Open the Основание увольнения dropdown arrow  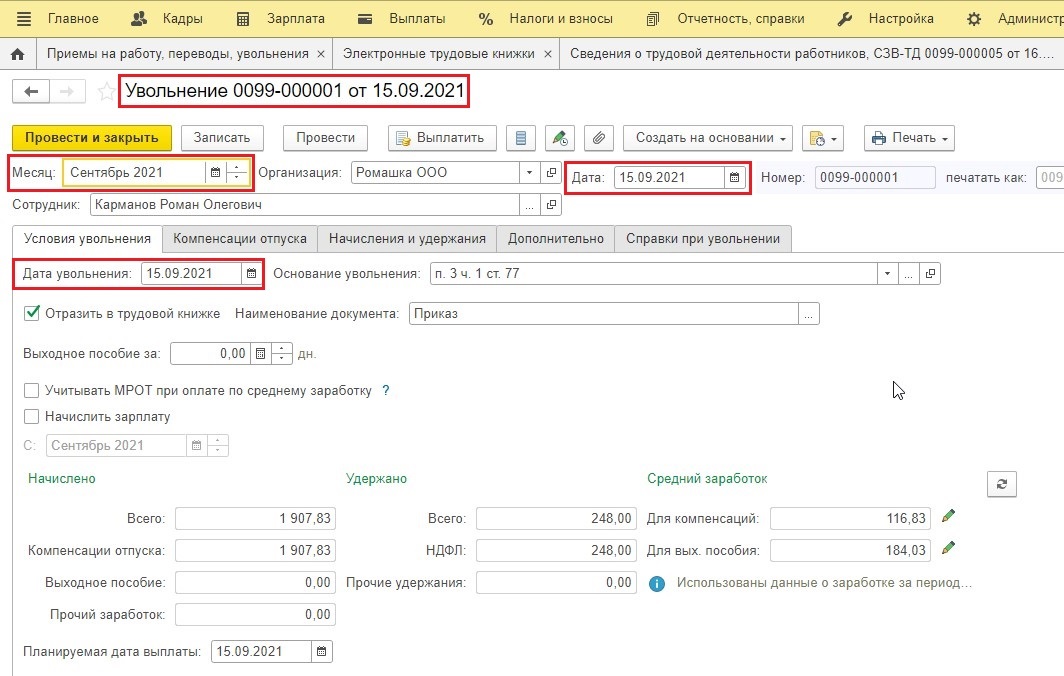(887, 274)
